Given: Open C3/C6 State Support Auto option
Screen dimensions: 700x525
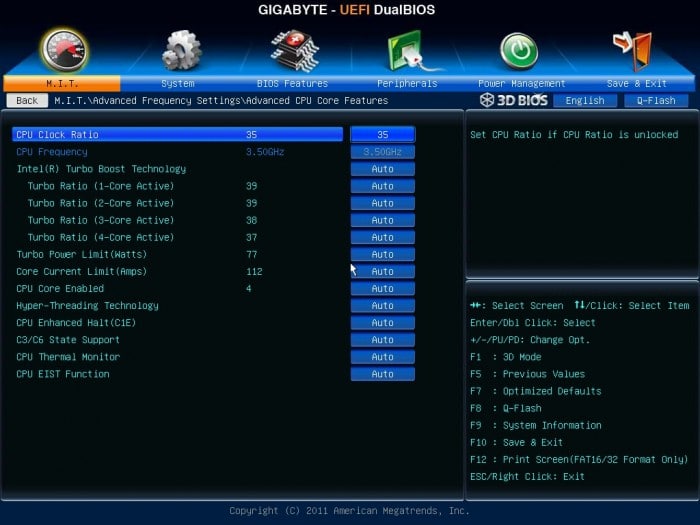Looking at the screenshot, I should 383,340.
